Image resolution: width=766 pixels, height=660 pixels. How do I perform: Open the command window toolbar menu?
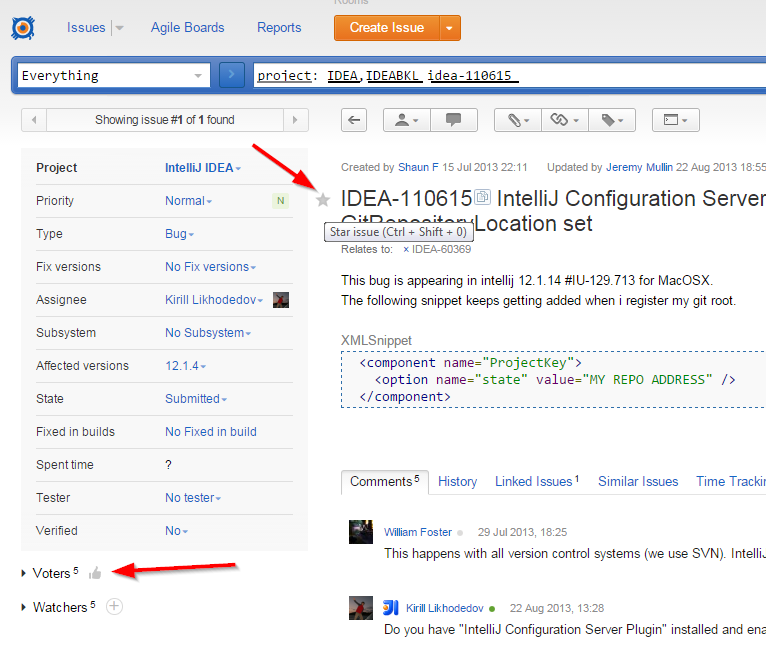(x=676, y=120)
